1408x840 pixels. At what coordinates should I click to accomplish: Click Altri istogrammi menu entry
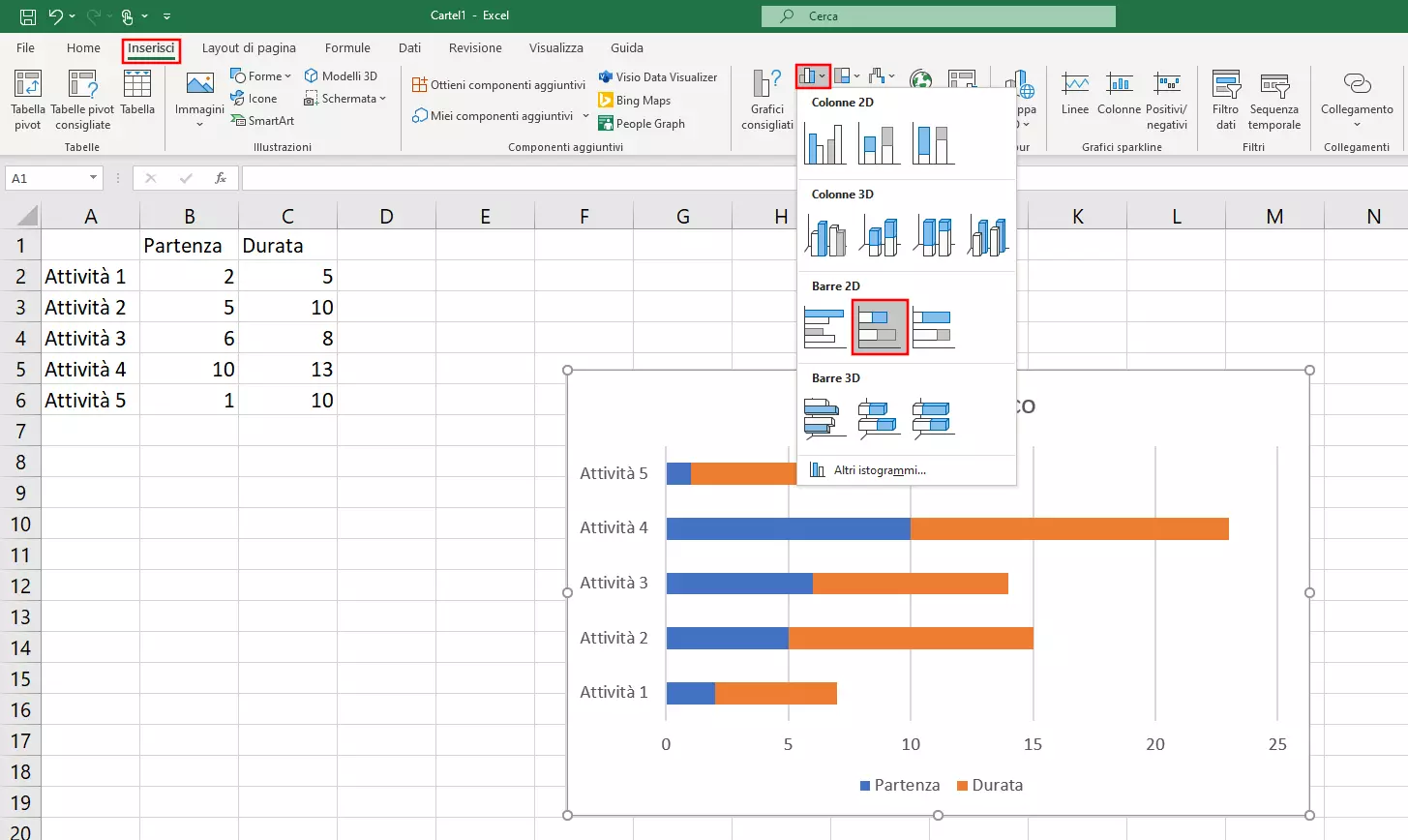click(907, 470)
